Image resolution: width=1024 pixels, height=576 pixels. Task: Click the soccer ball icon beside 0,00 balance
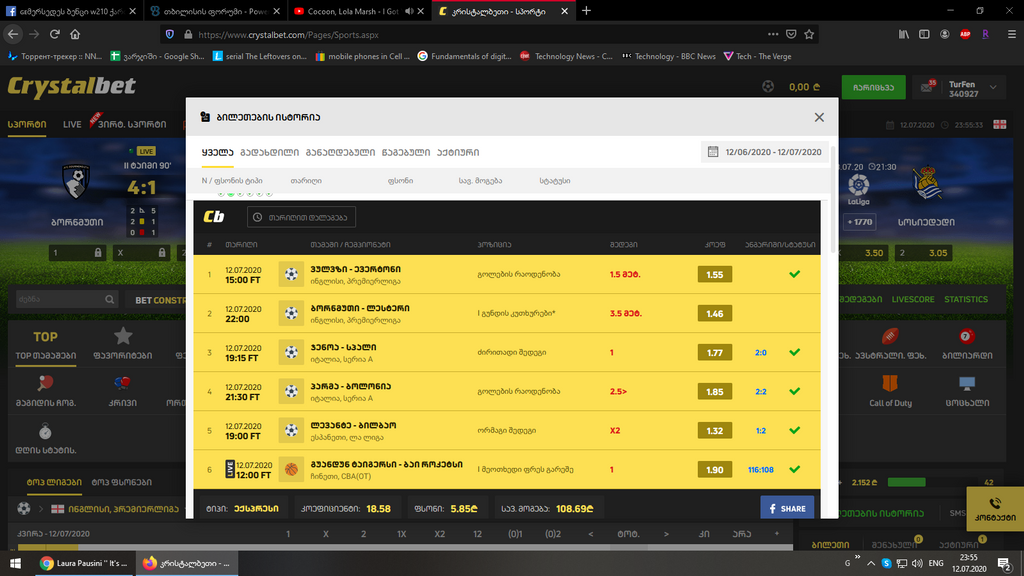(768, 87)
